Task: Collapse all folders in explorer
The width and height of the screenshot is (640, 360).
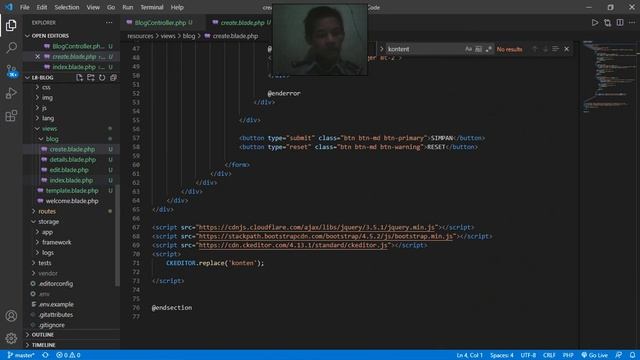Action: pyautogui.click(x=113, y=78)
